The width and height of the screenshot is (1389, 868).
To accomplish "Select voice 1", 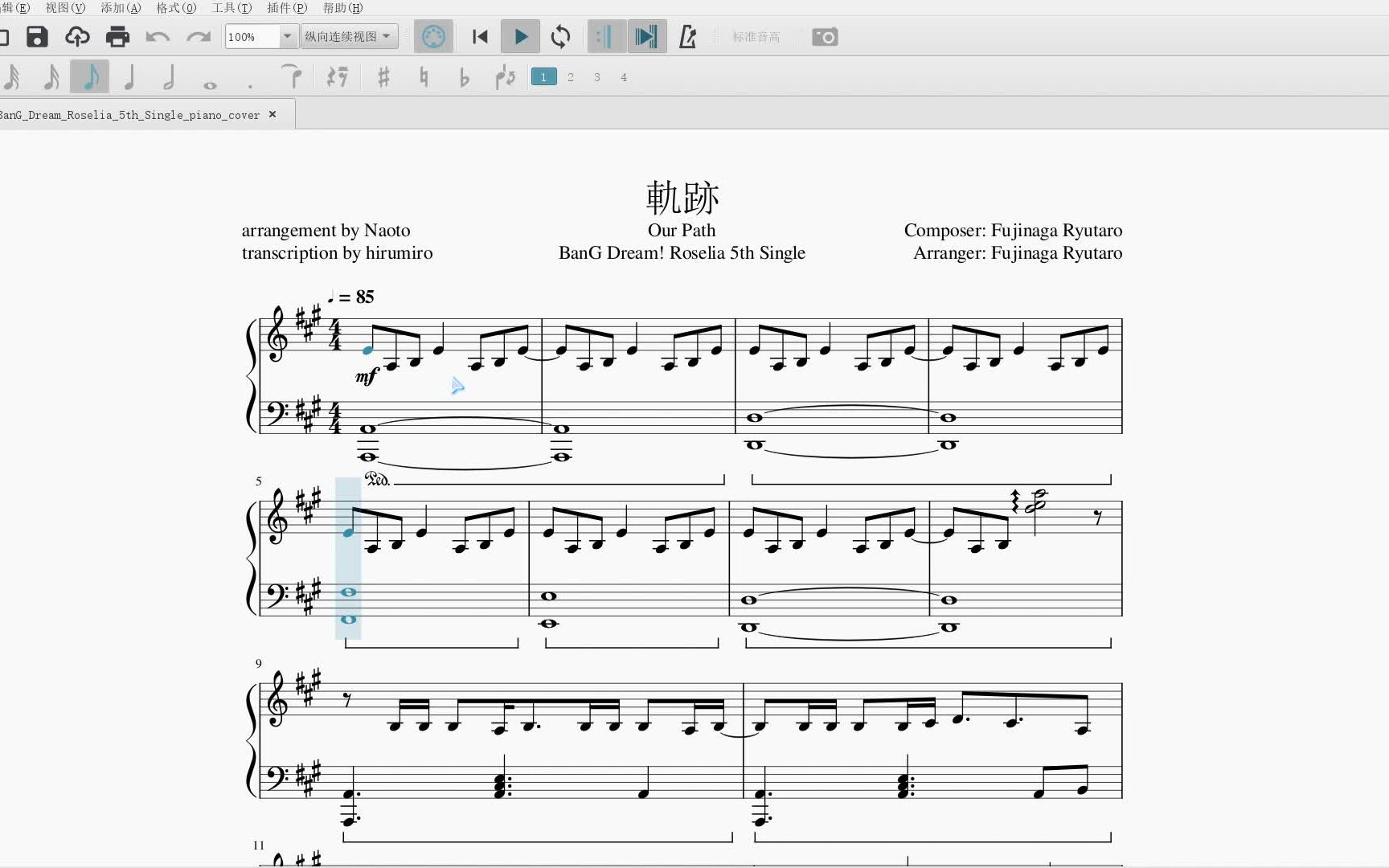I will 543,77.
